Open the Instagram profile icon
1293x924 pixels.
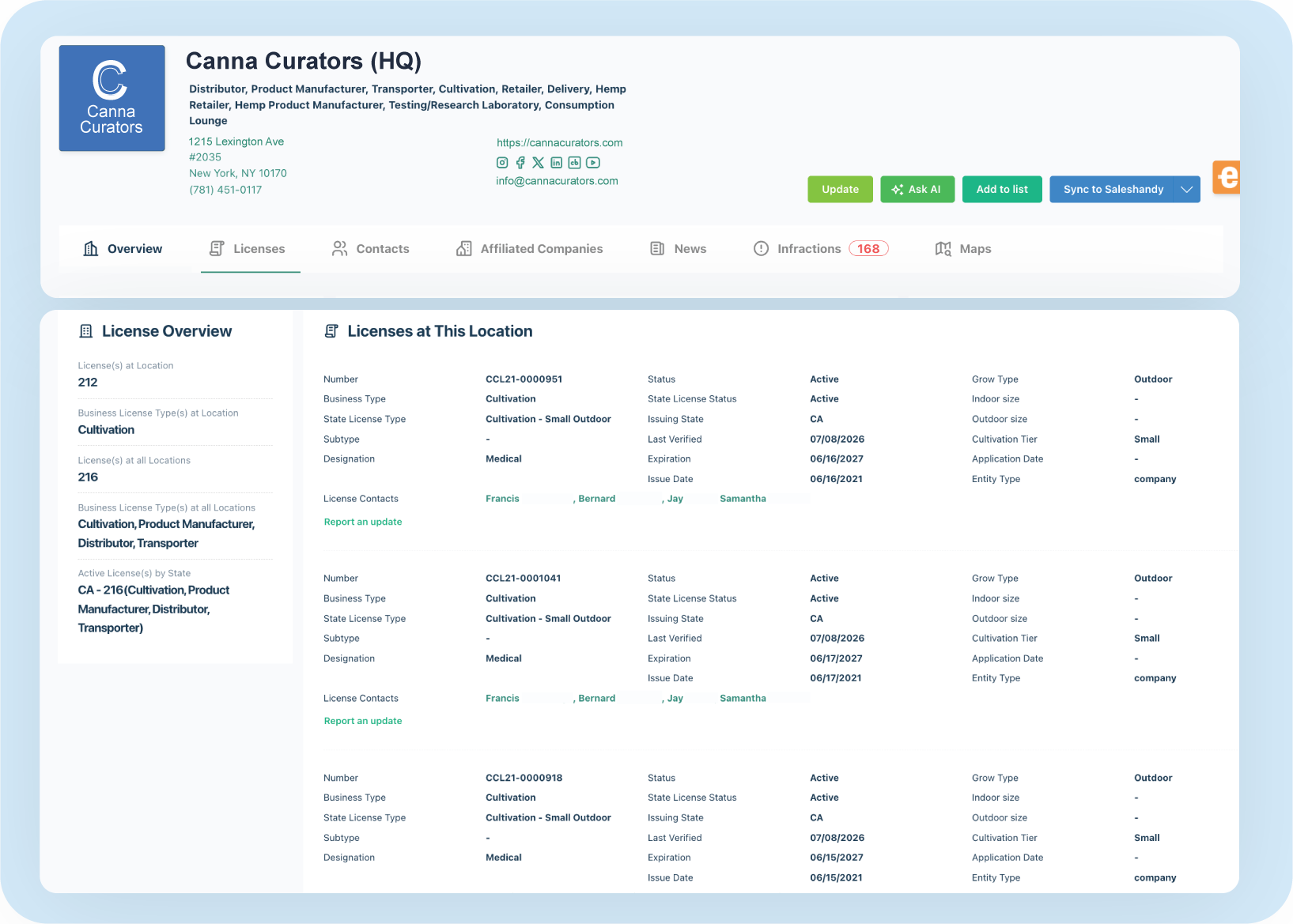pyautogui.click(x=502, y=163)
